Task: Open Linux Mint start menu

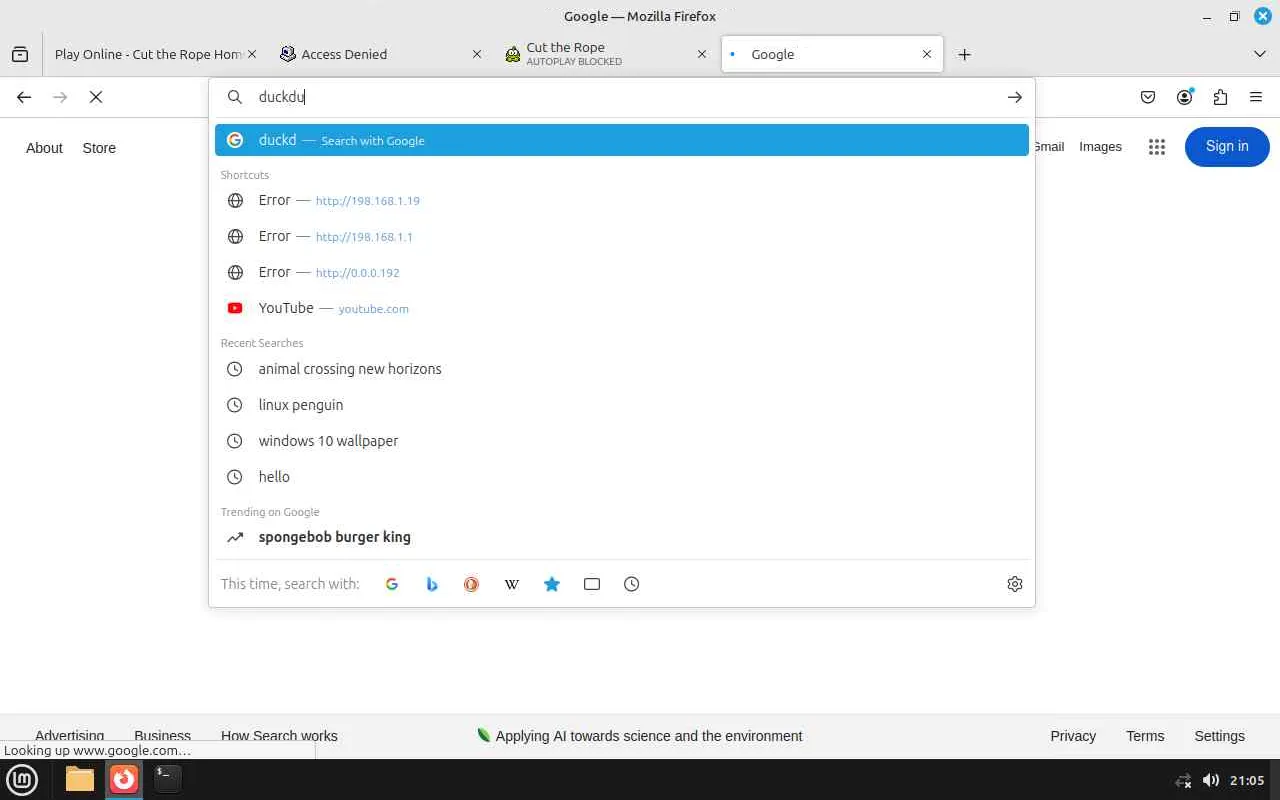Action: 22,779
